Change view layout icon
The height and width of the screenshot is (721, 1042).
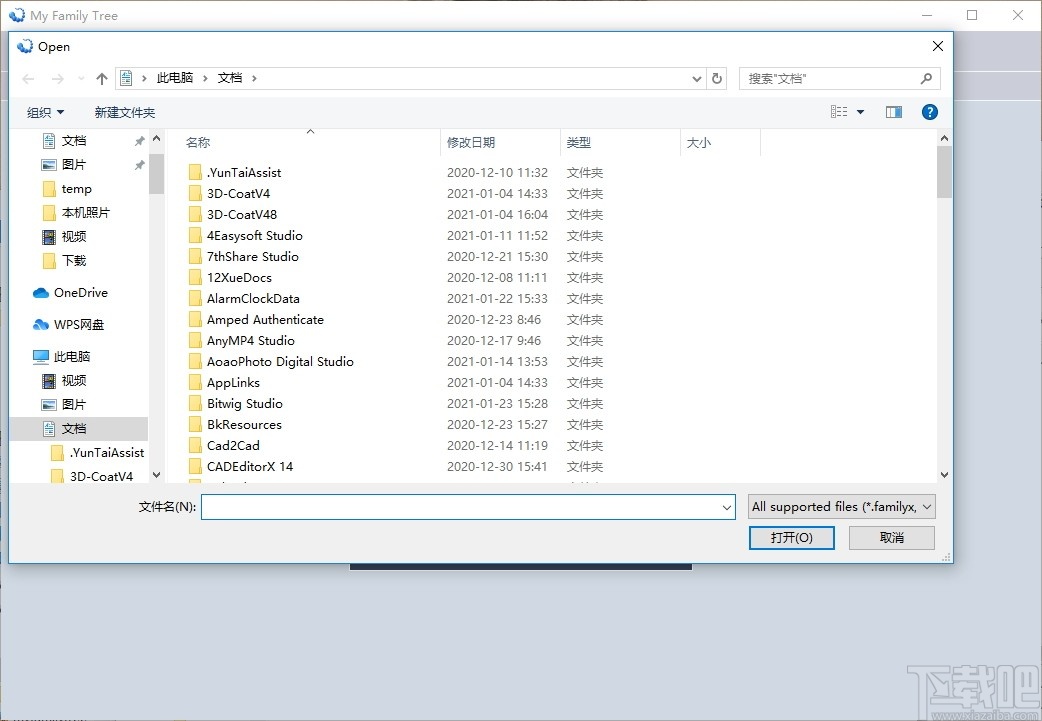point(839,112)
